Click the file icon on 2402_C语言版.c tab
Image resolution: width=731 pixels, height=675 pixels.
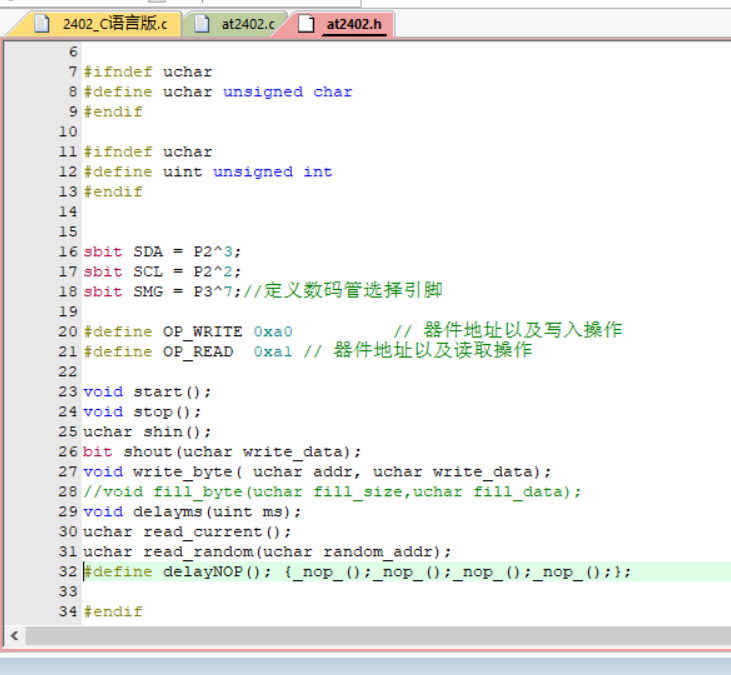42,23
